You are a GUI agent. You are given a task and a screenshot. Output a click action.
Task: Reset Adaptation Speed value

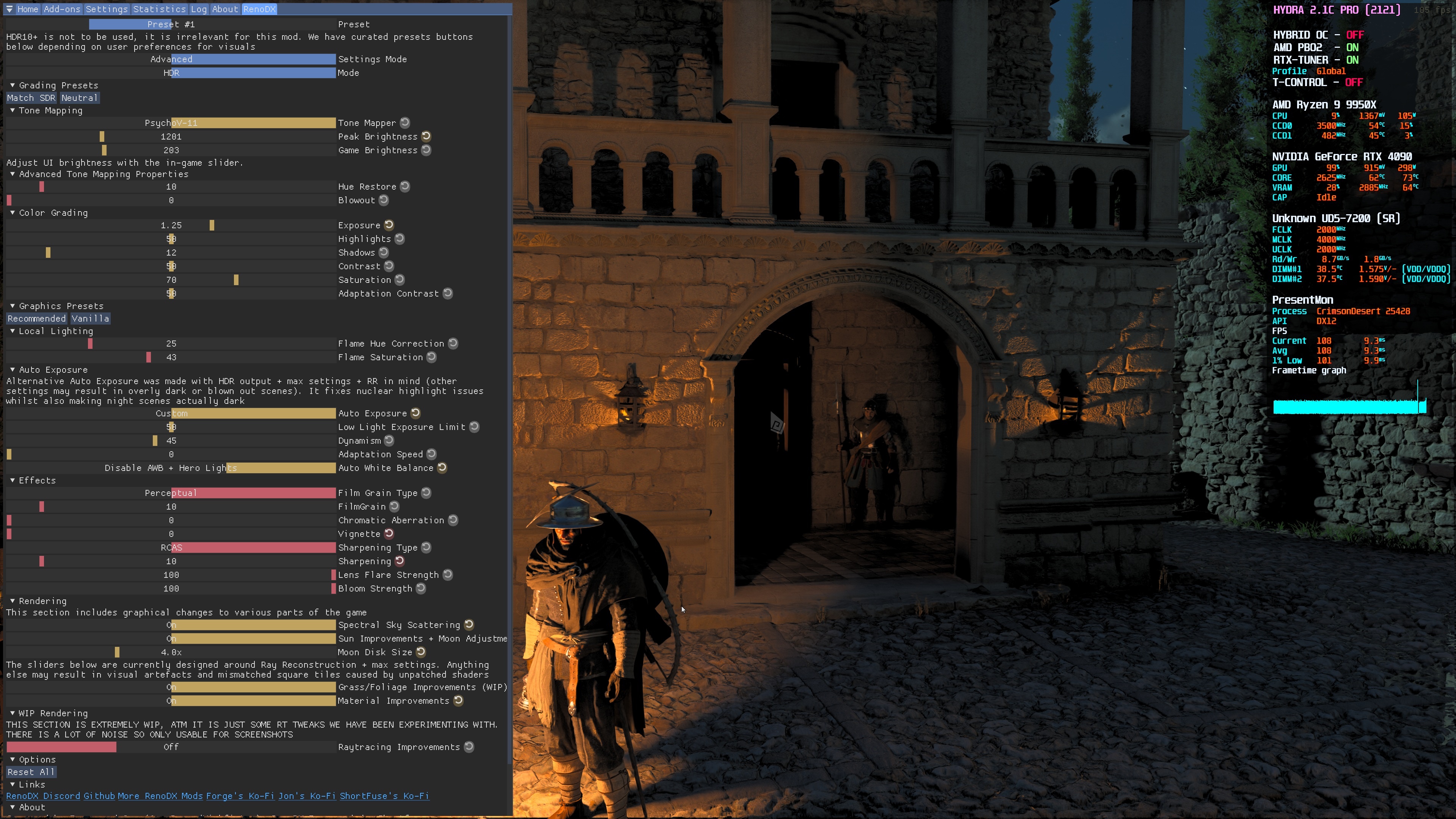431,454
